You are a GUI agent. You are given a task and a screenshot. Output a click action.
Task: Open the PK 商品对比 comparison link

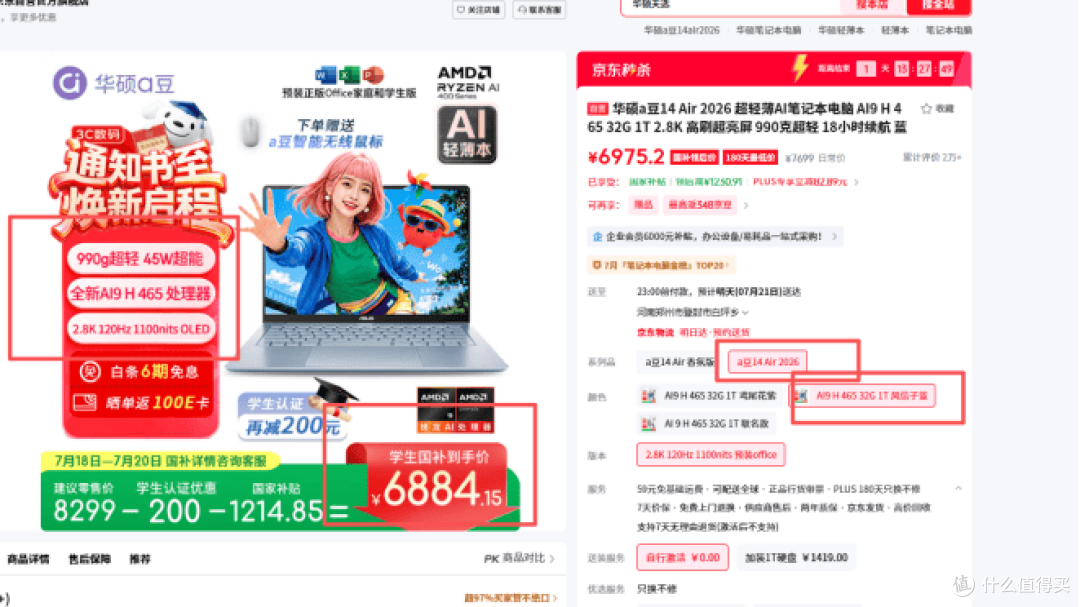(519, 558)
